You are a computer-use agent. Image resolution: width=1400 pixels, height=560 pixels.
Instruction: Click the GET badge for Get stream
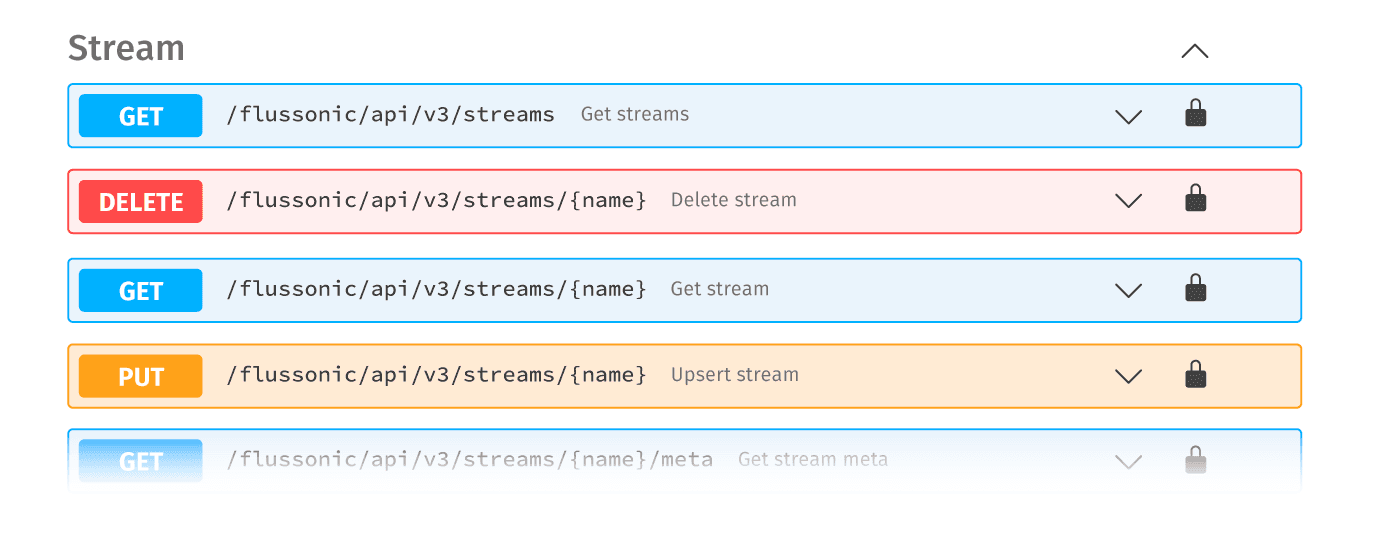coord(141,290)
